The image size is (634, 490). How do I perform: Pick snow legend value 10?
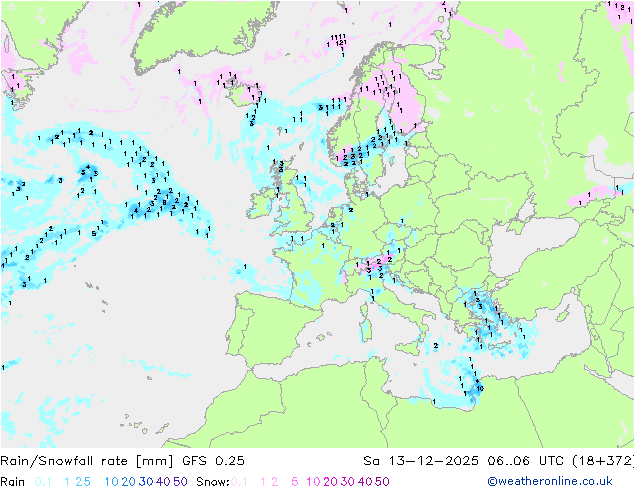click(313, 482)
